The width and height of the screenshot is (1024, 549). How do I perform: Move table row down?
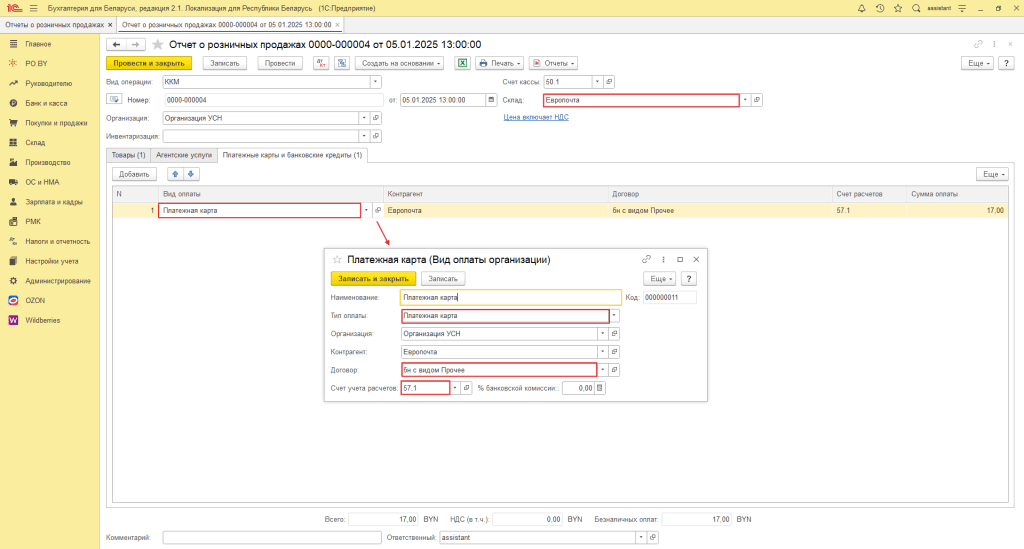click(x=191, y=174)
